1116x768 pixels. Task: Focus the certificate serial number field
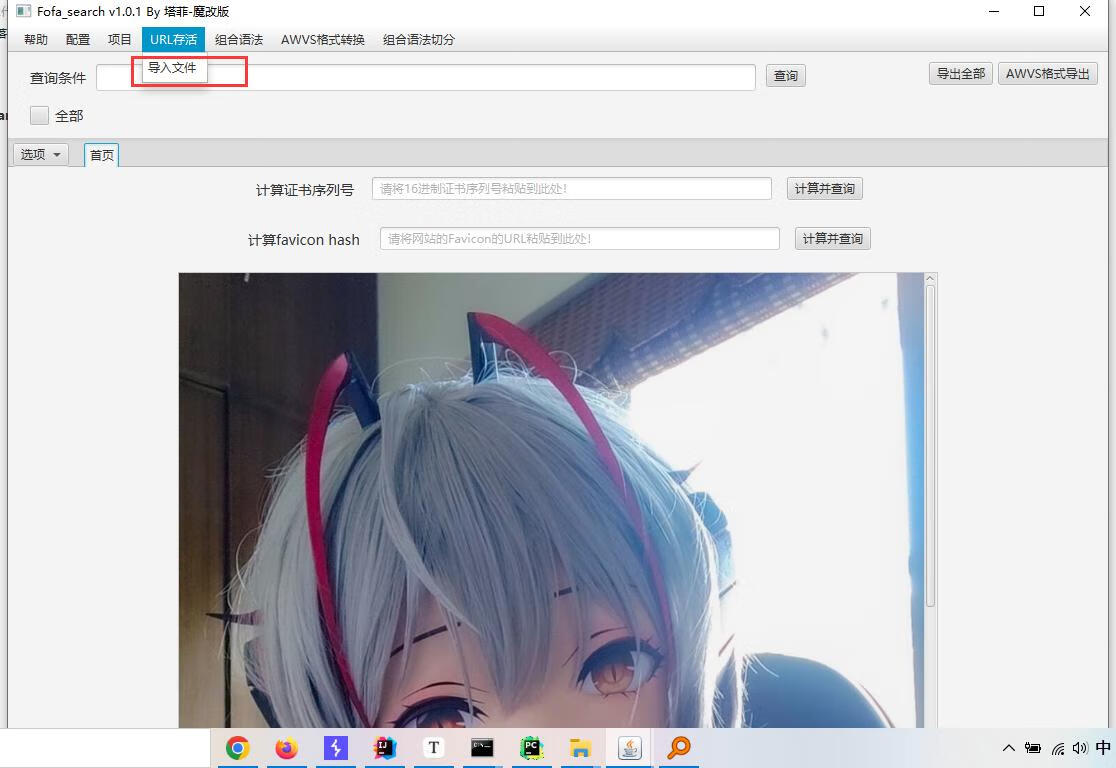(572, 189)
